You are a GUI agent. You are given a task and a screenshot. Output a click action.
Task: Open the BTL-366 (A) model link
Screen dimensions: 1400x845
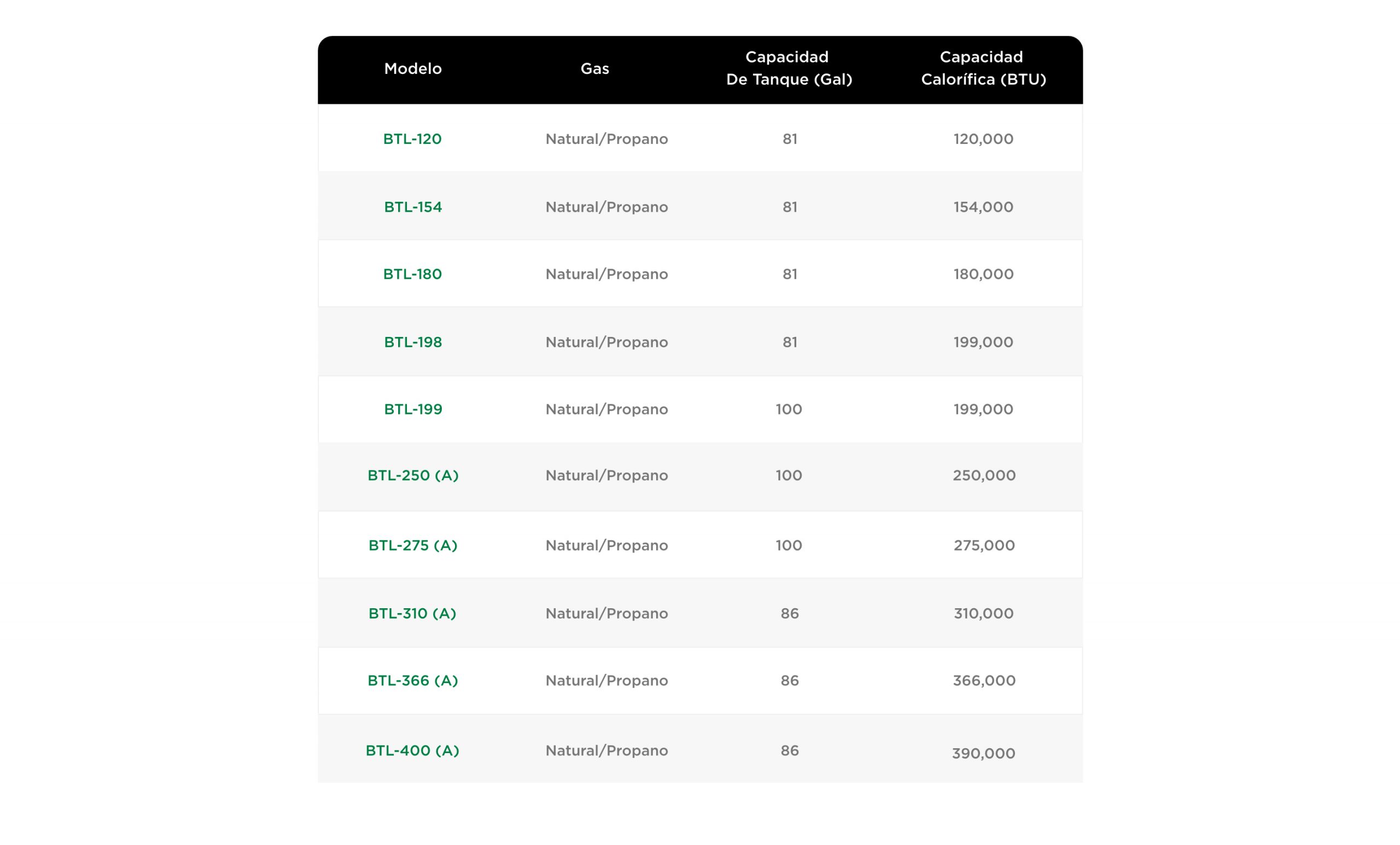(x=412, y=680)
